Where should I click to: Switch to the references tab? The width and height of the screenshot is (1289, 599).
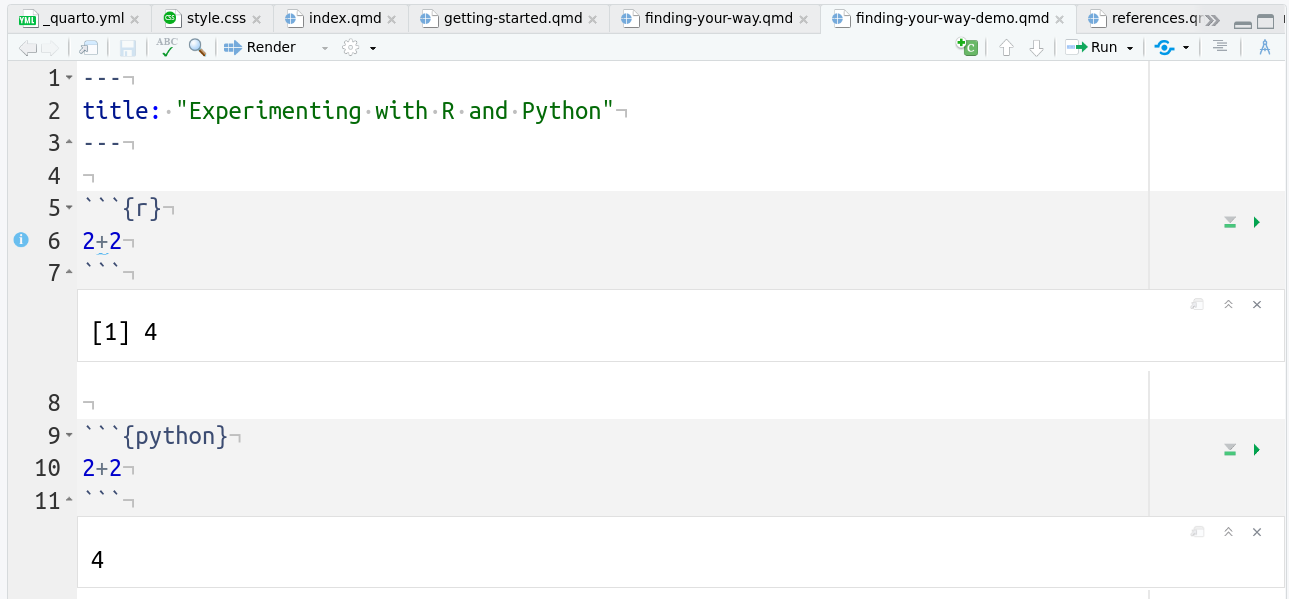1143,19
